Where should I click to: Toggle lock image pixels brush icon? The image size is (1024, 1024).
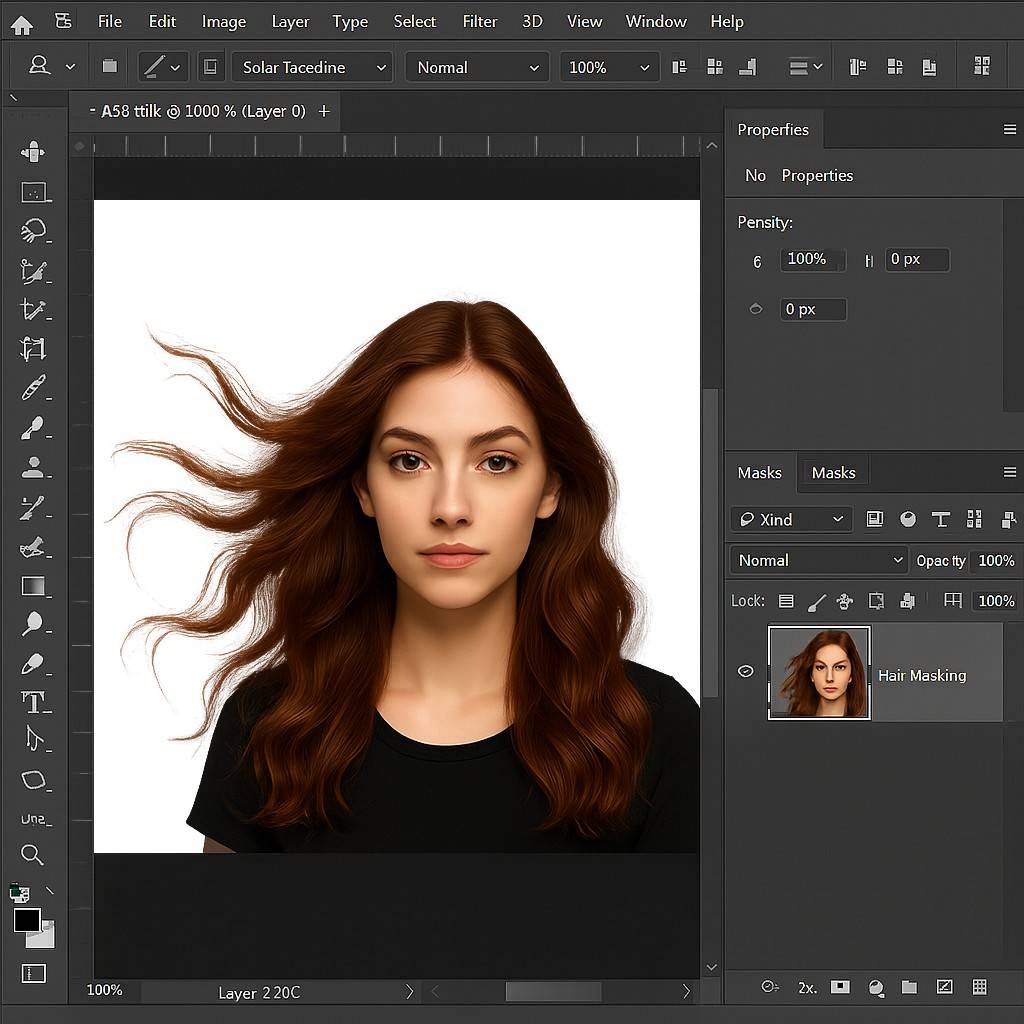816,602
